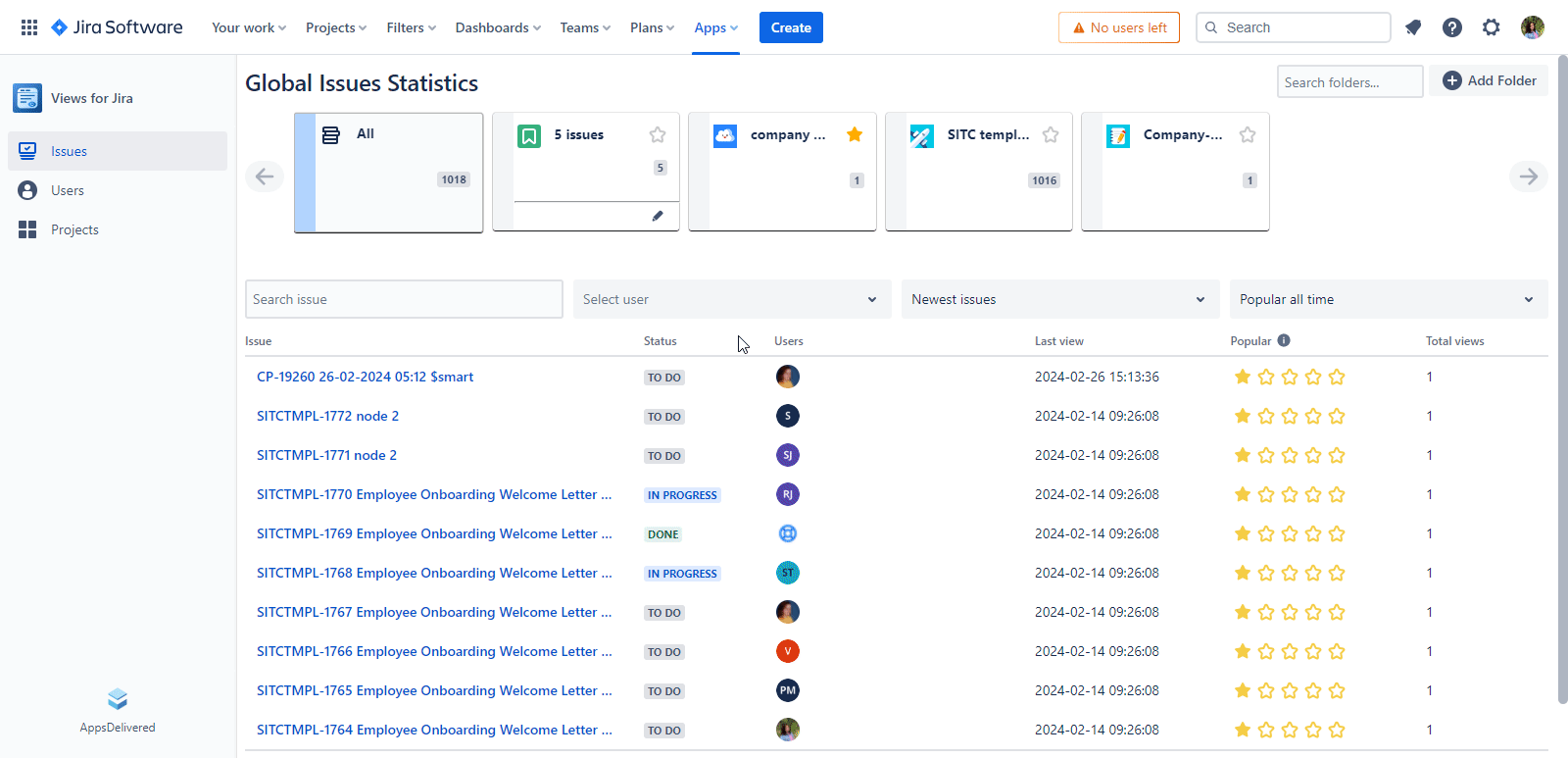Image resolution: width=1568 pixels, height=758 pixels.
Task: Expand the Select user dropdown
Action: pyautogui.click(x=731, y=299)
